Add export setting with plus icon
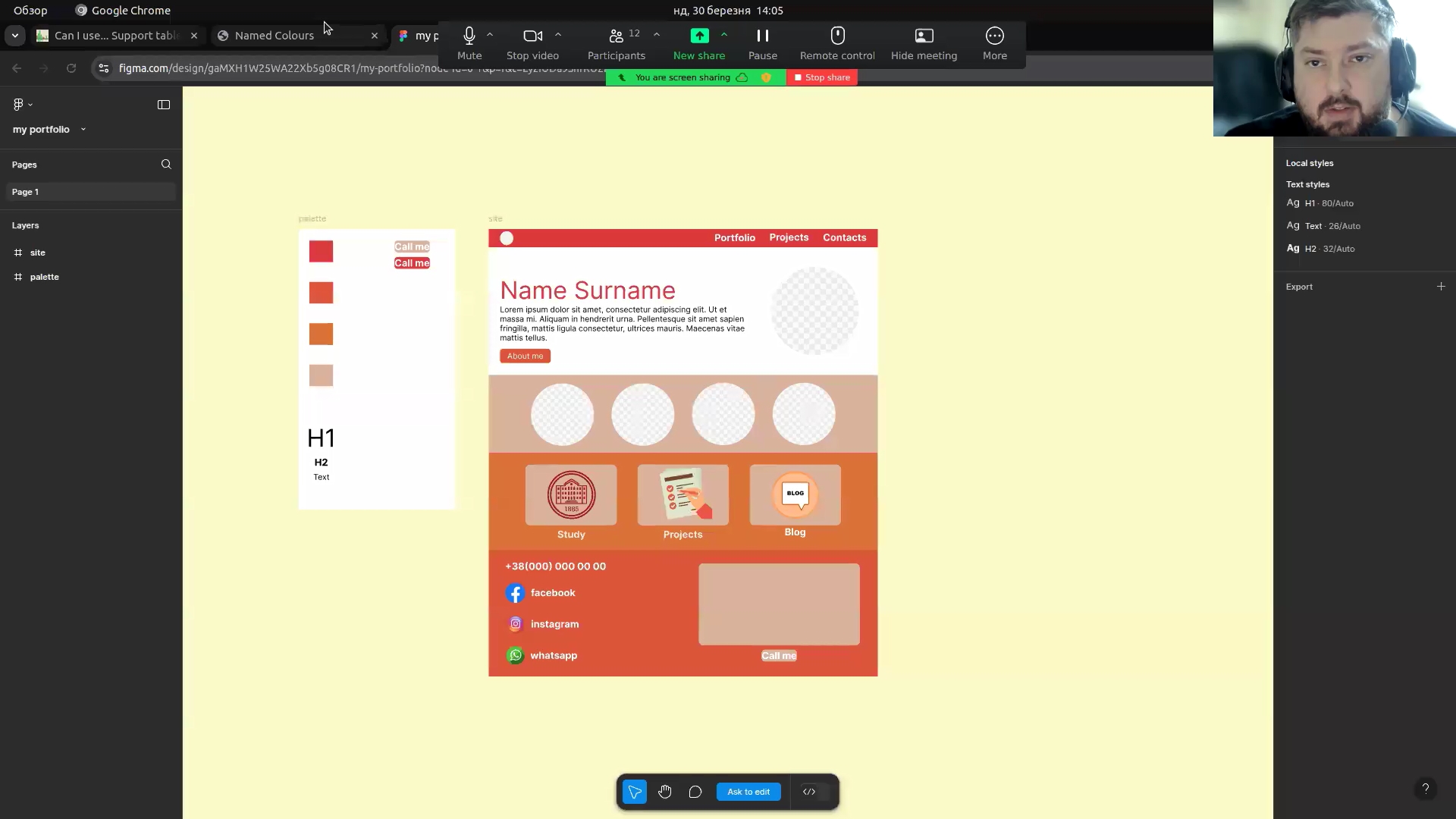This screenshot has width=1456, height=819. (x=1441, y=287)
